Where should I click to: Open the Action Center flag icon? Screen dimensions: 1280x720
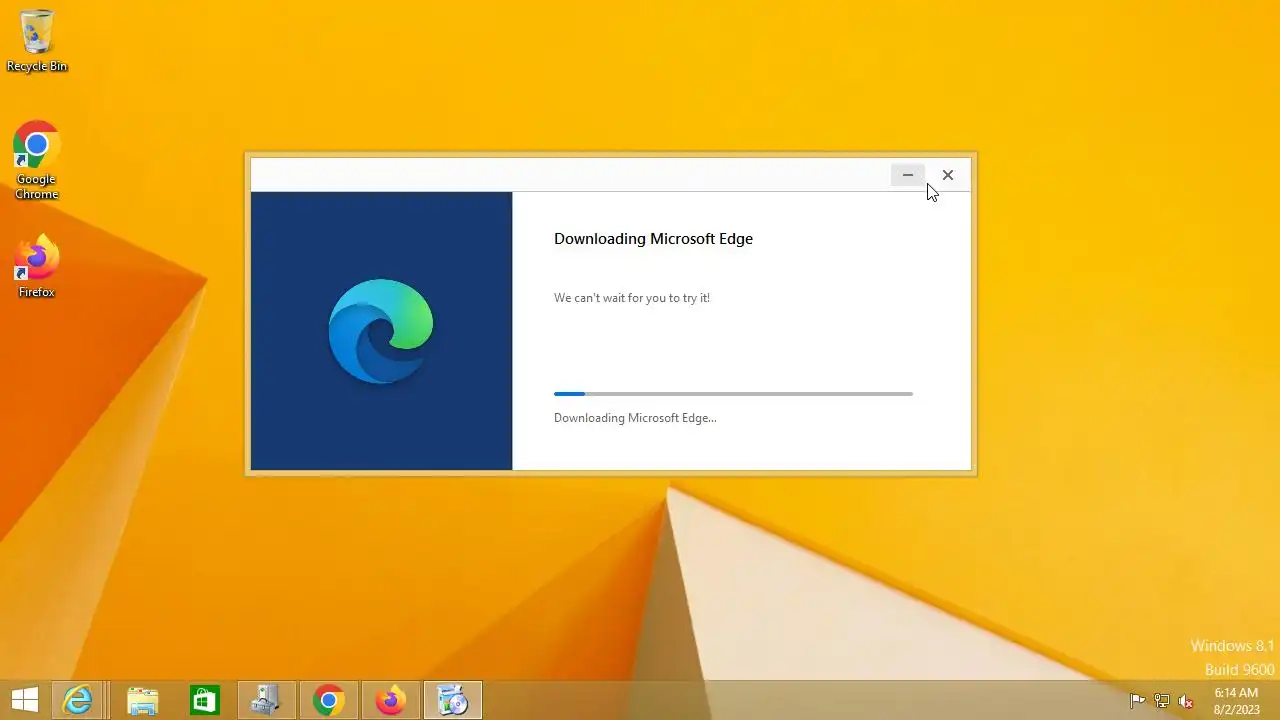click(1137, 701)
